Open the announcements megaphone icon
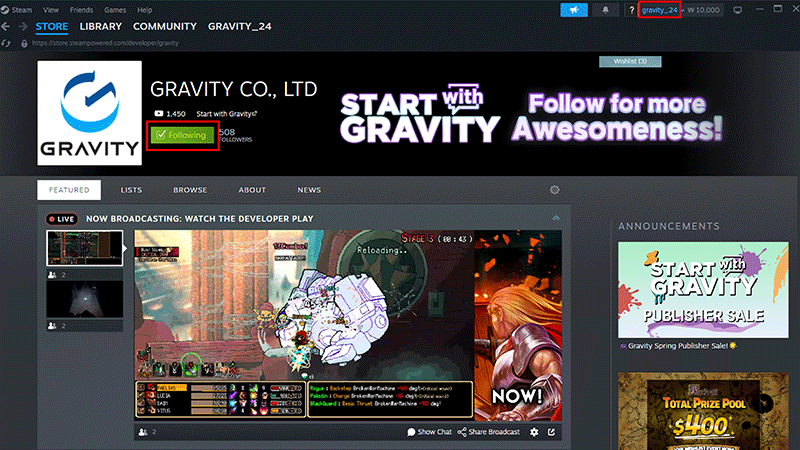This screenshot has width=800, height=450. pyautogui.click(x=573, y=10)
